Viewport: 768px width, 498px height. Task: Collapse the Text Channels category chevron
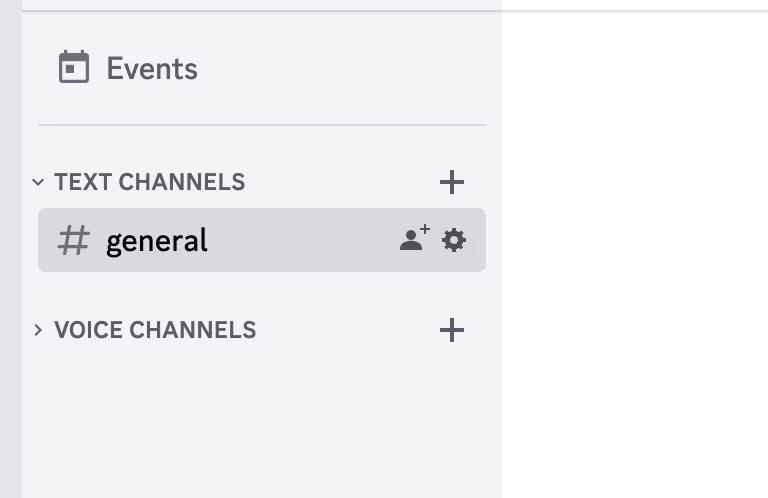[38, 182]
